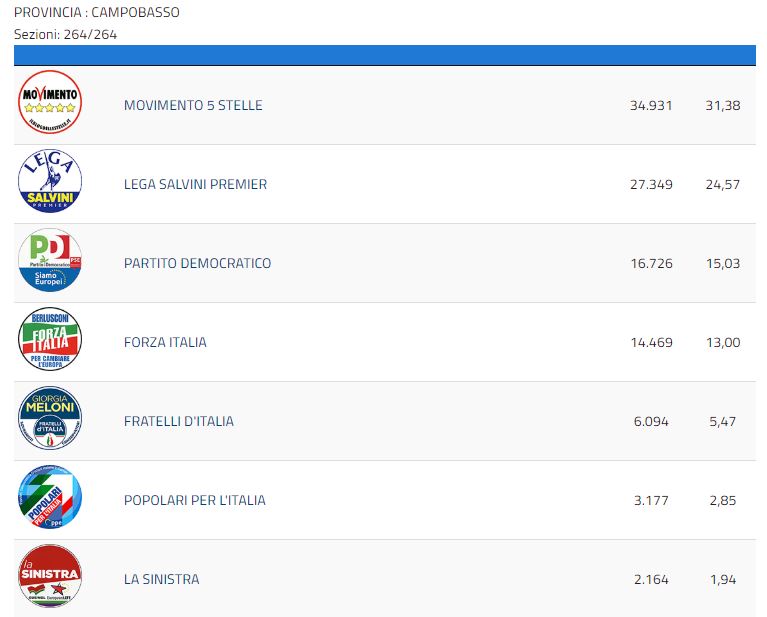Select the 24,57 percentage for Lega
767x617 pixels.
pyautogui.click(x=723, y=185)
